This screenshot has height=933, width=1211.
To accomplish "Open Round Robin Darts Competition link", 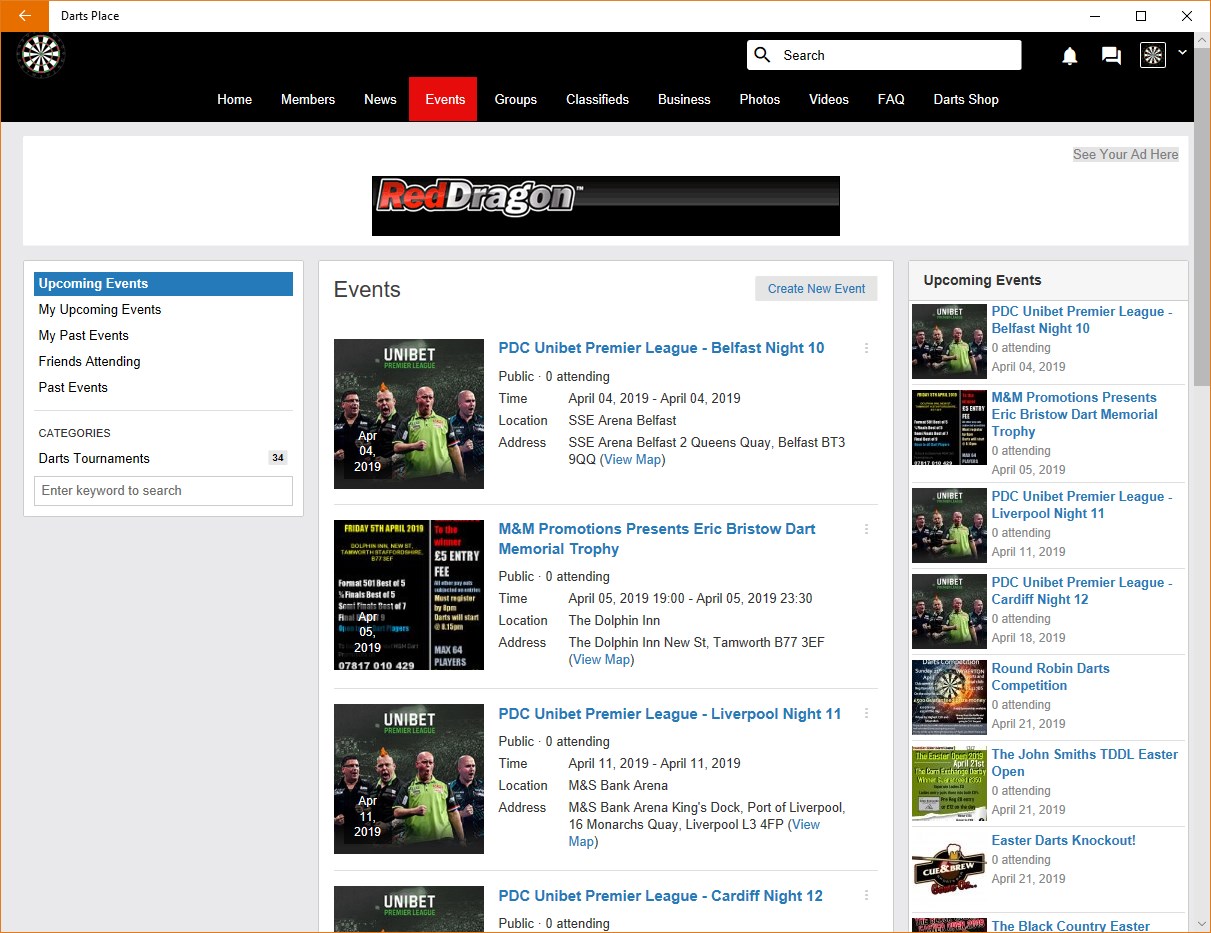I will [x=1050, y=677].
